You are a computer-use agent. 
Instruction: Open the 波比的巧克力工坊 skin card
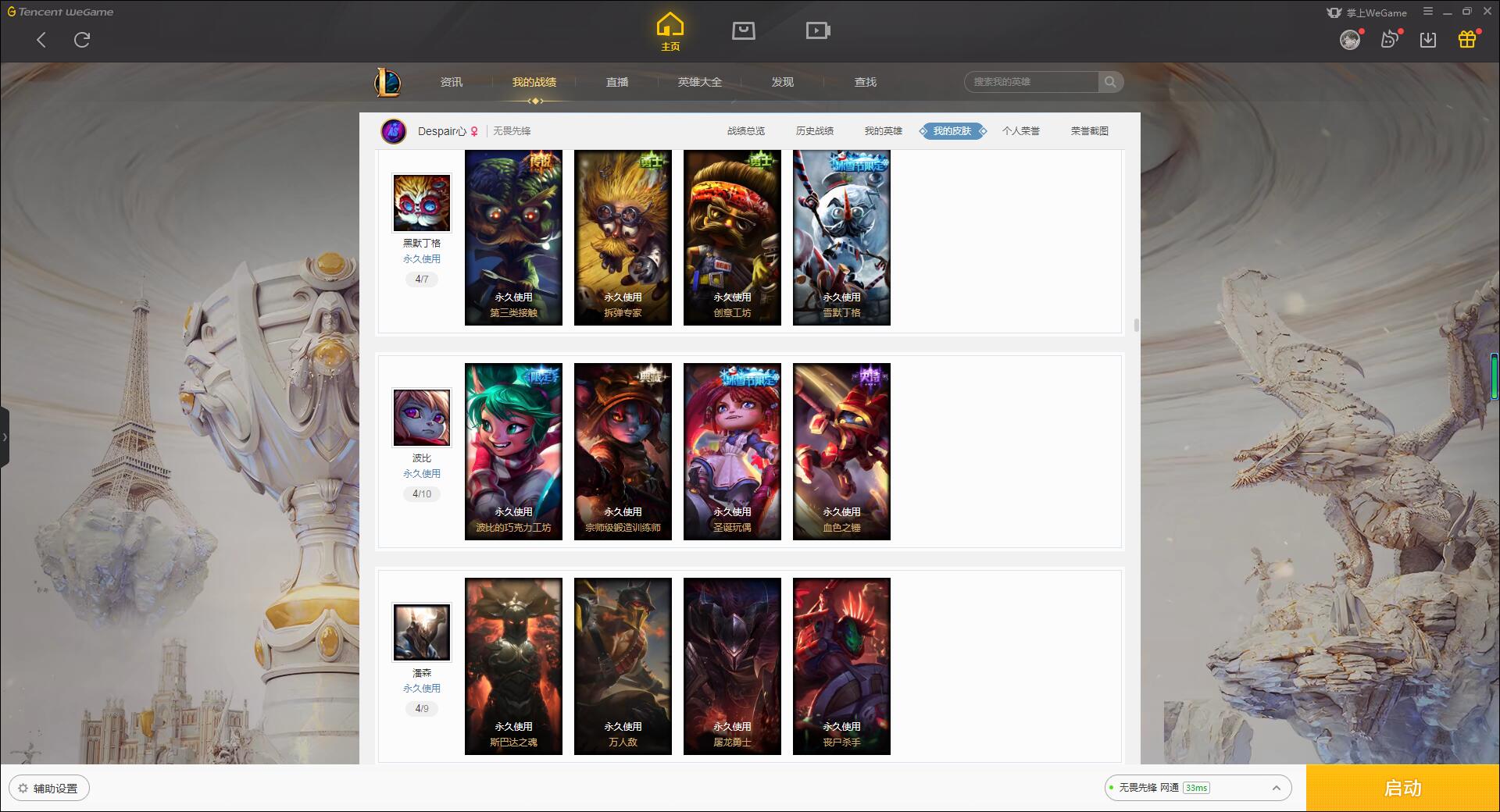tap(513, 451)
